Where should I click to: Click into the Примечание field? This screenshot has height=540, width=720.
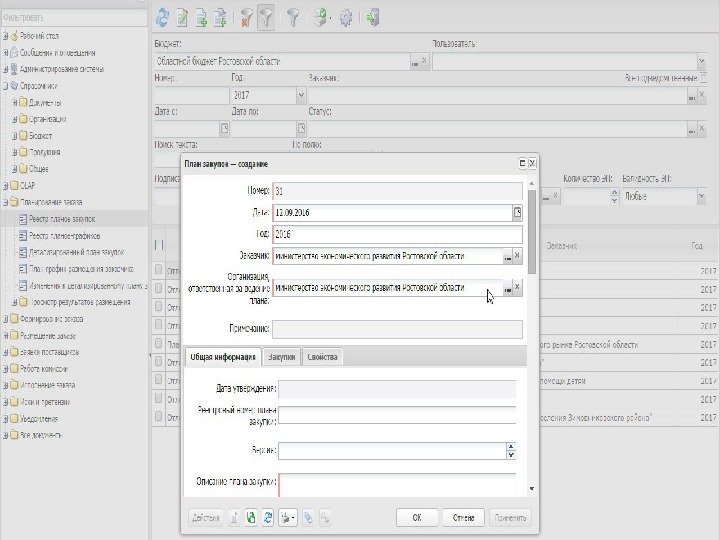[x=397, y=329]
